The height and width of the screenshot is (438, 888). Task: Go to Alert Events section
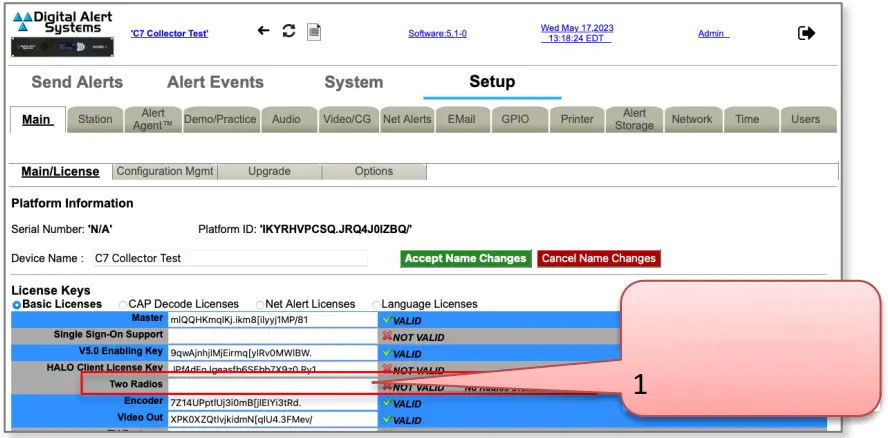(x=215, y=82)
